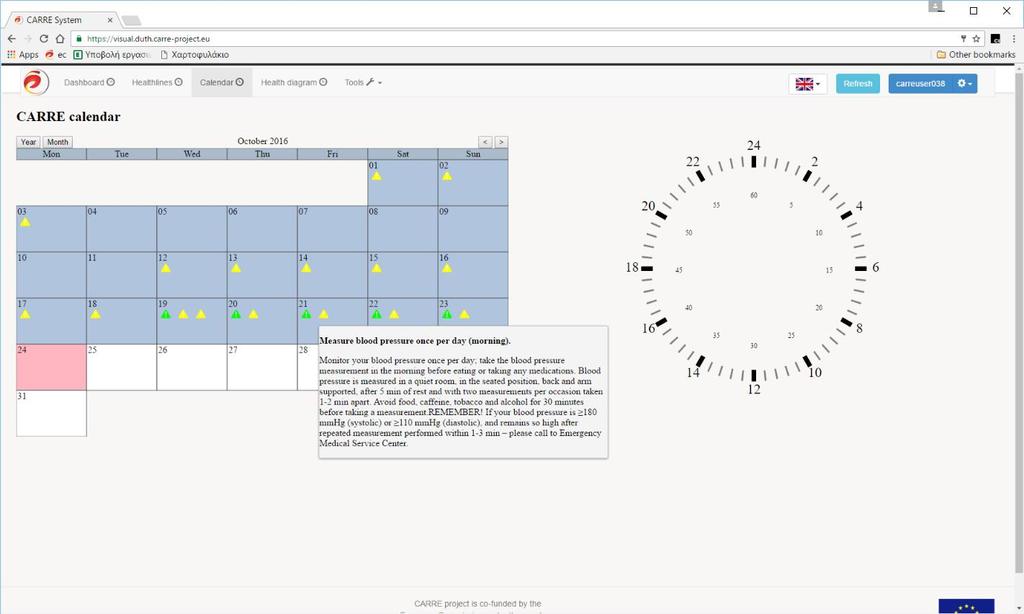Reload the page with browser refresh icon
This screenshot has height=614, width=1024.
(44, 39)
